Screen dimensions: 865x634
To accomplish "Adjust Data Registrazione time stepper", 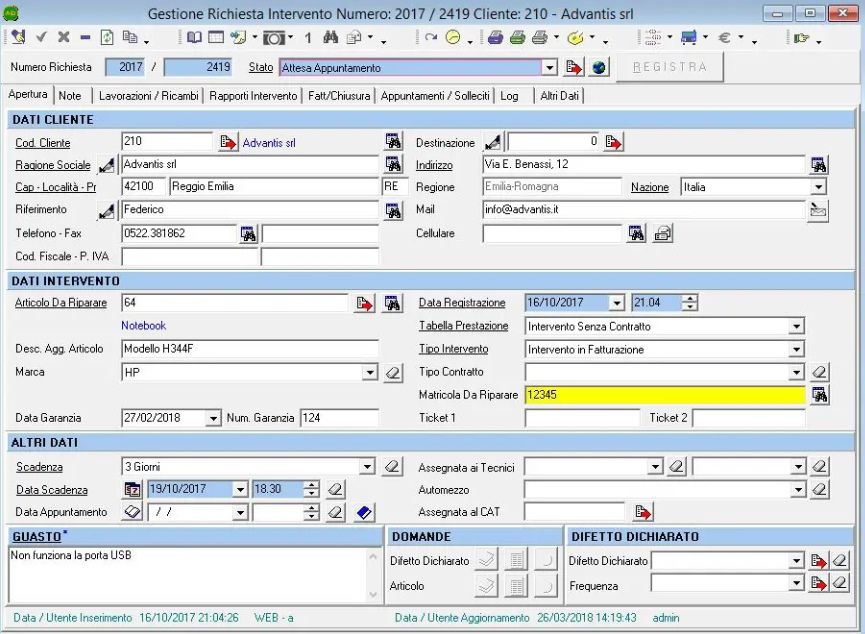I will (690, 303).
